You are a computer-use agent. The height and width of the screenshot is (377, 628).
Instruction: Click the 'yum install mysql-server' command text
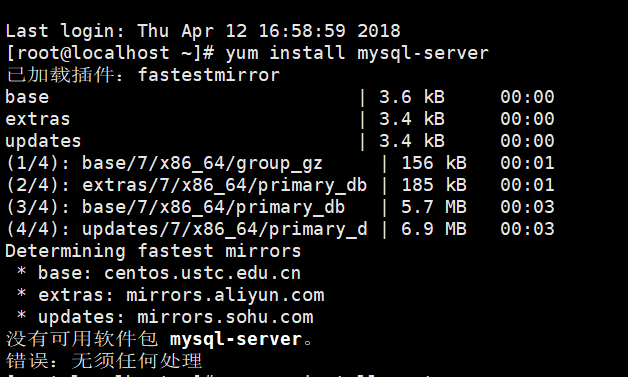tap(357, 53)
